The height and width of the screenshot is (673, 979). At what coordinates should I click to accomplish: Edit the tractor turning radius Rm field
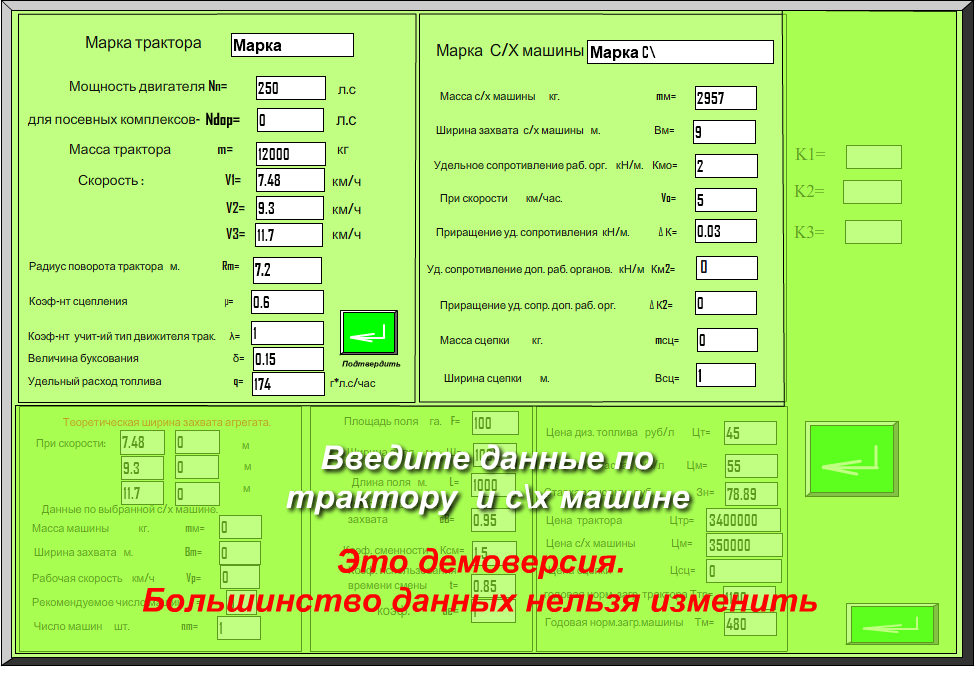tap(287, 270)
